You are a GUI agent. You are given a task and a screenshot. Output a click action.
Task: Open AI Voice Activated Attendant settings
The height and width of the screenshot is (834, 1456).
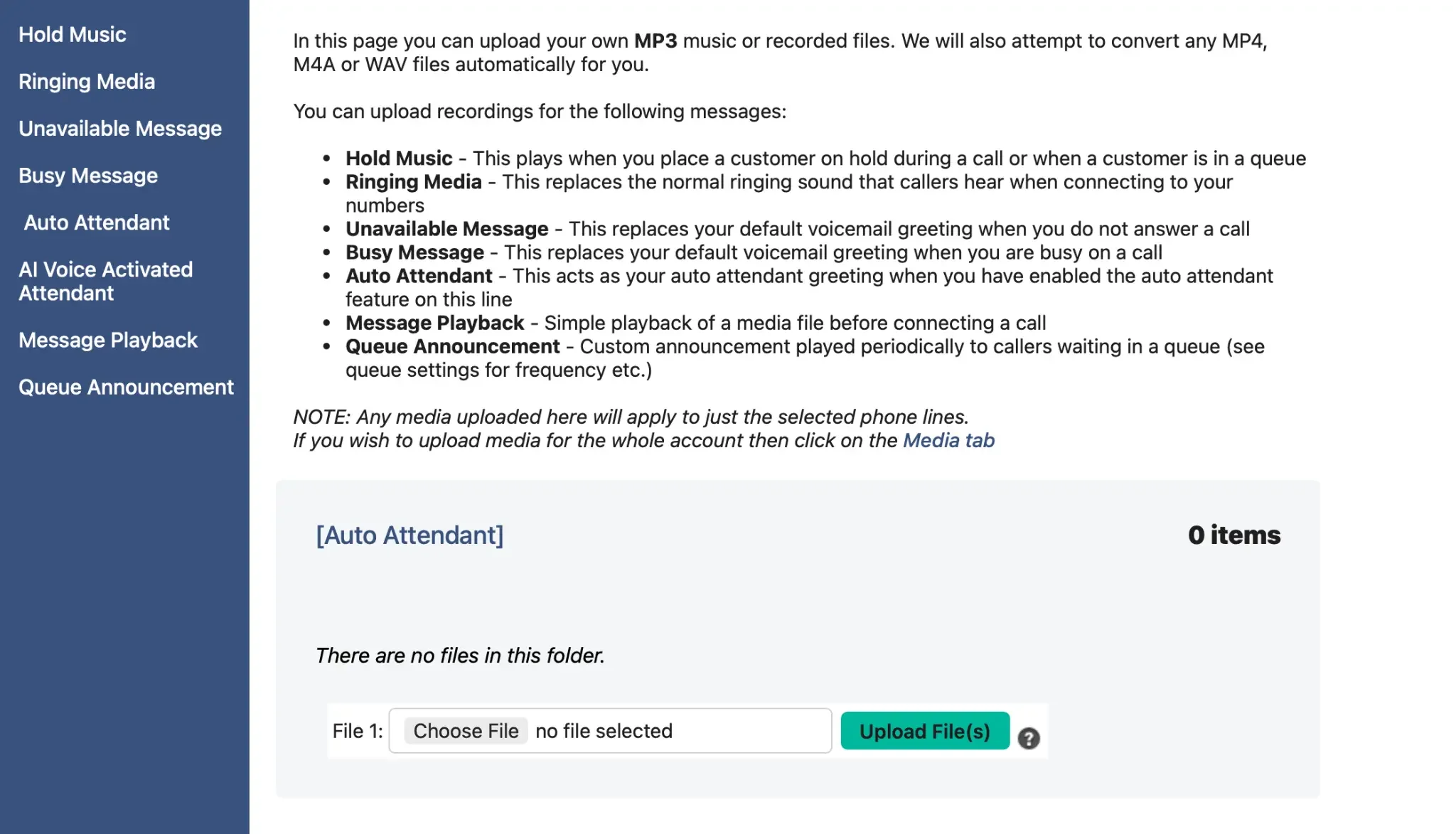click(x=105, y=280)
